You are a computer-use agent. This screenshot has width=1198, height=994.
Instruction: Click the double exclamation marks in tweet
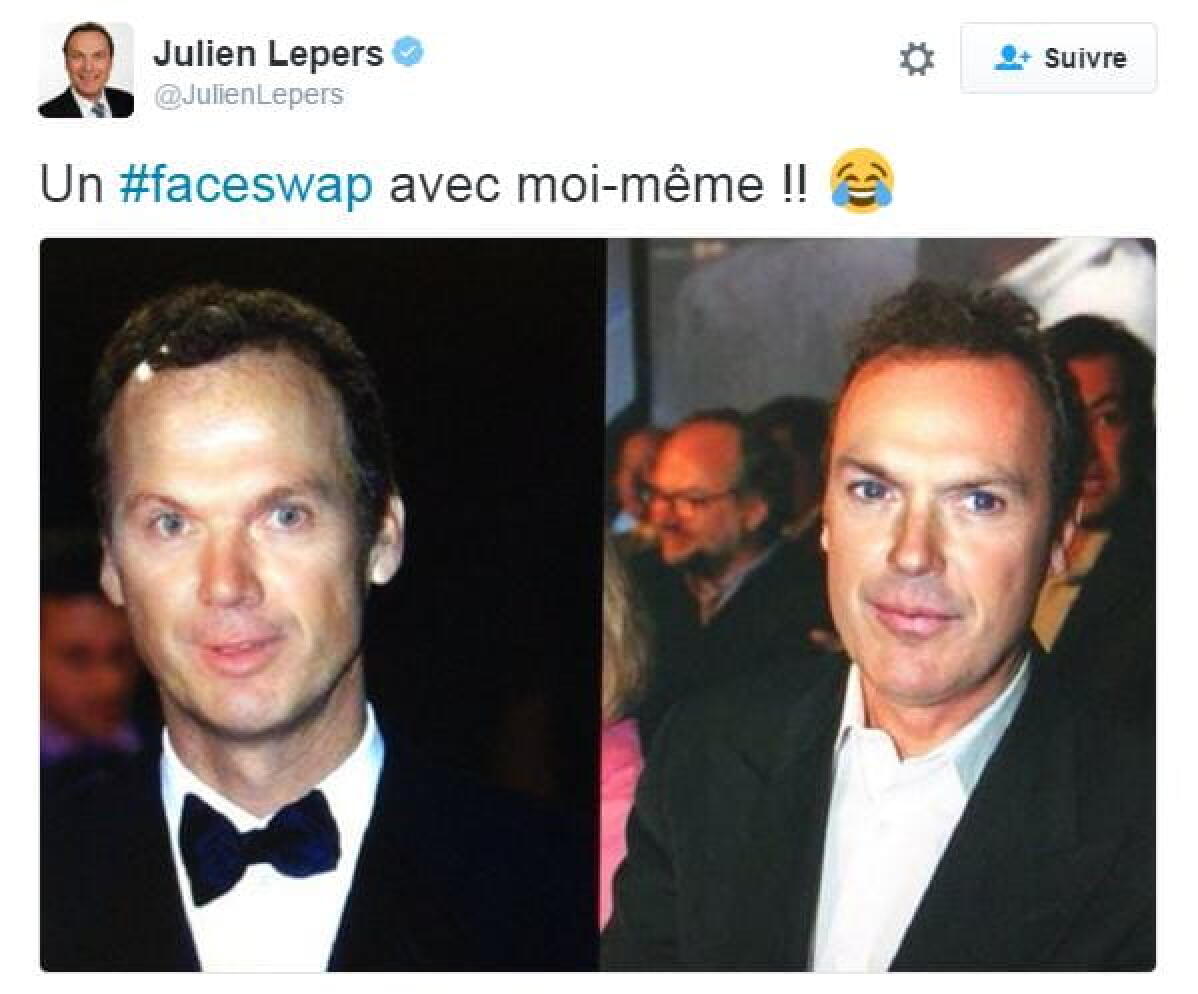[795, 183]
